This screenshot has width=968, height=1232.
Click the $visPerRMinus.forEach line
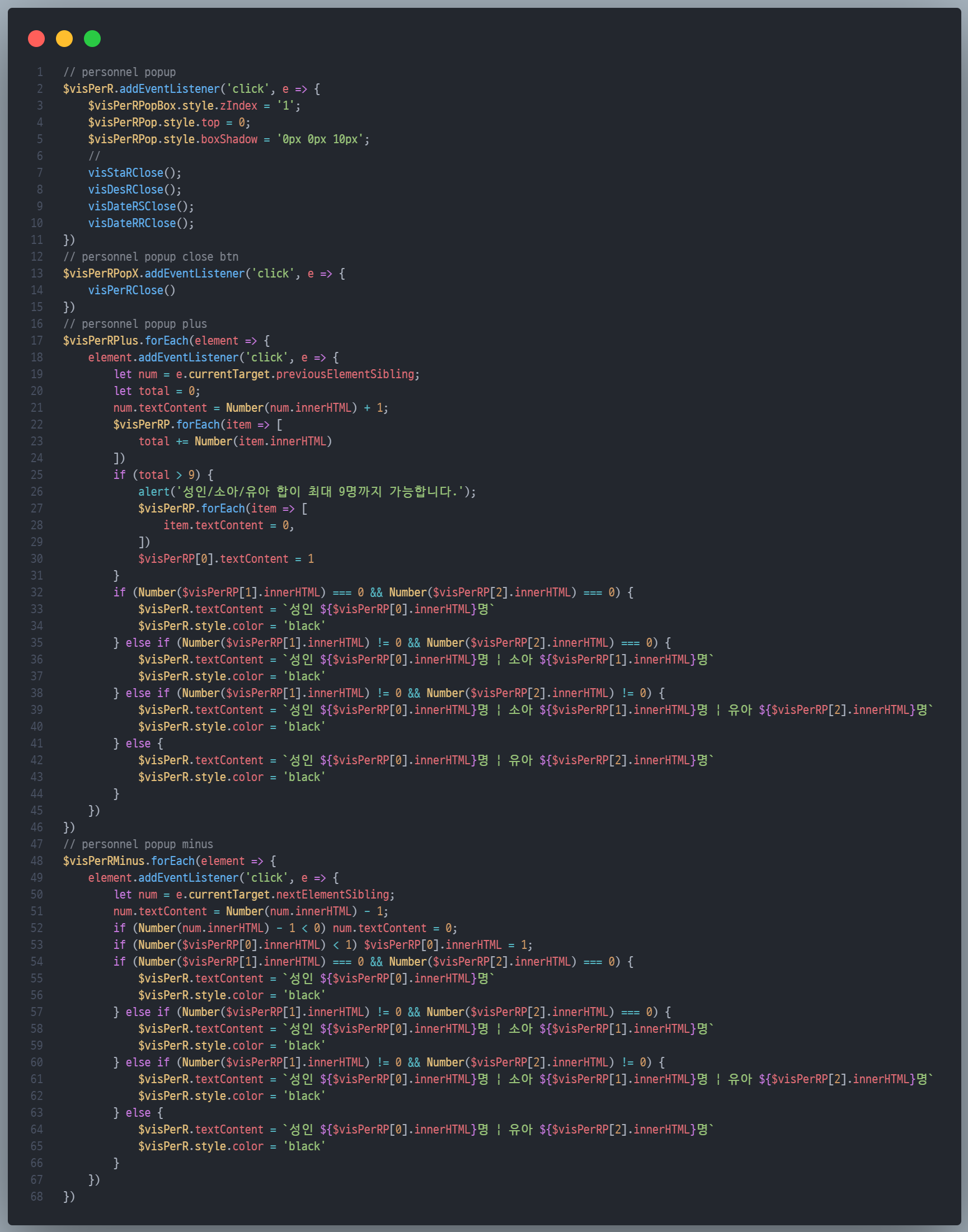[x=170, y=861]
